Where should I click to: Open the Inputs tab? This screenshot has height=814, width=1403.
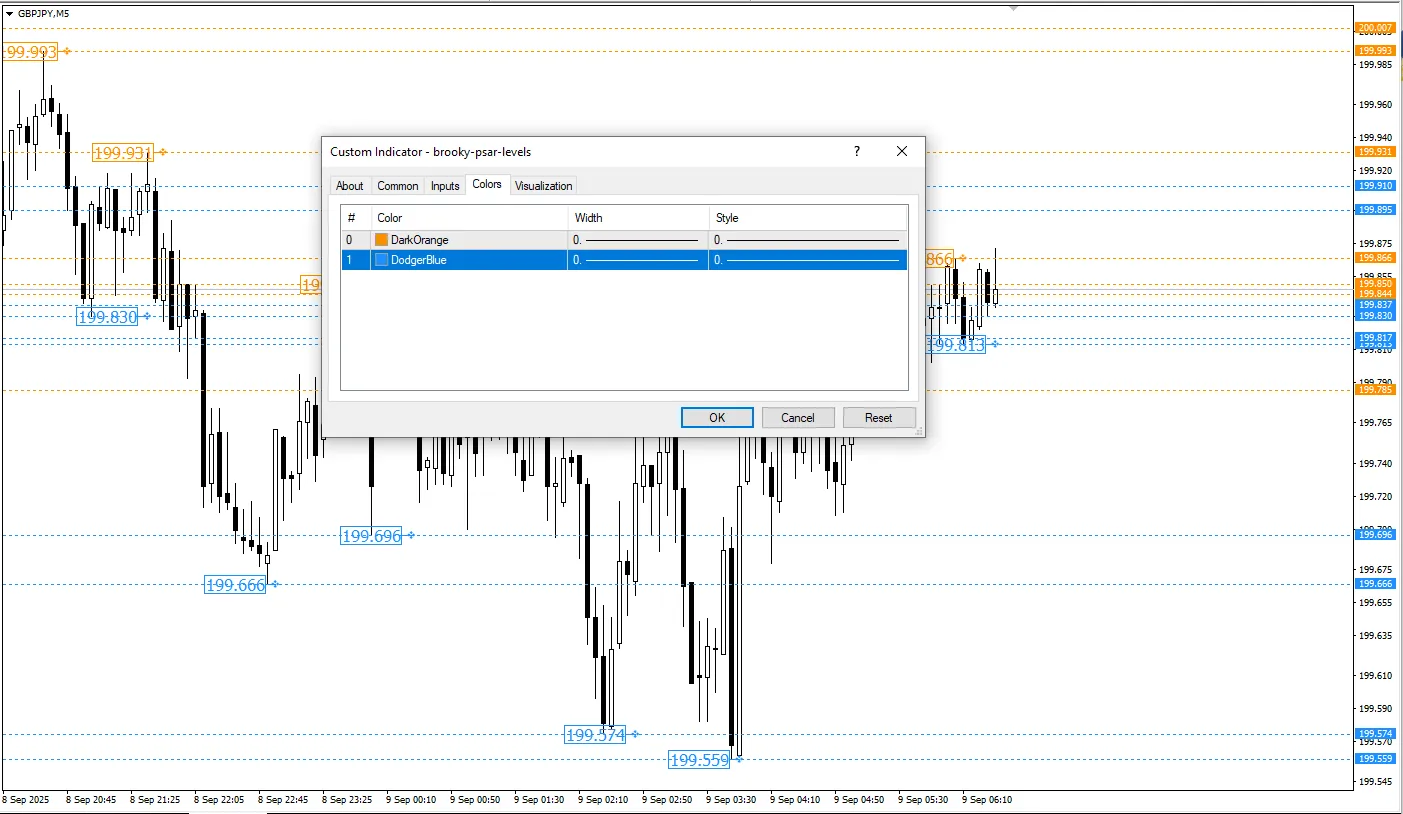point(445,186)
